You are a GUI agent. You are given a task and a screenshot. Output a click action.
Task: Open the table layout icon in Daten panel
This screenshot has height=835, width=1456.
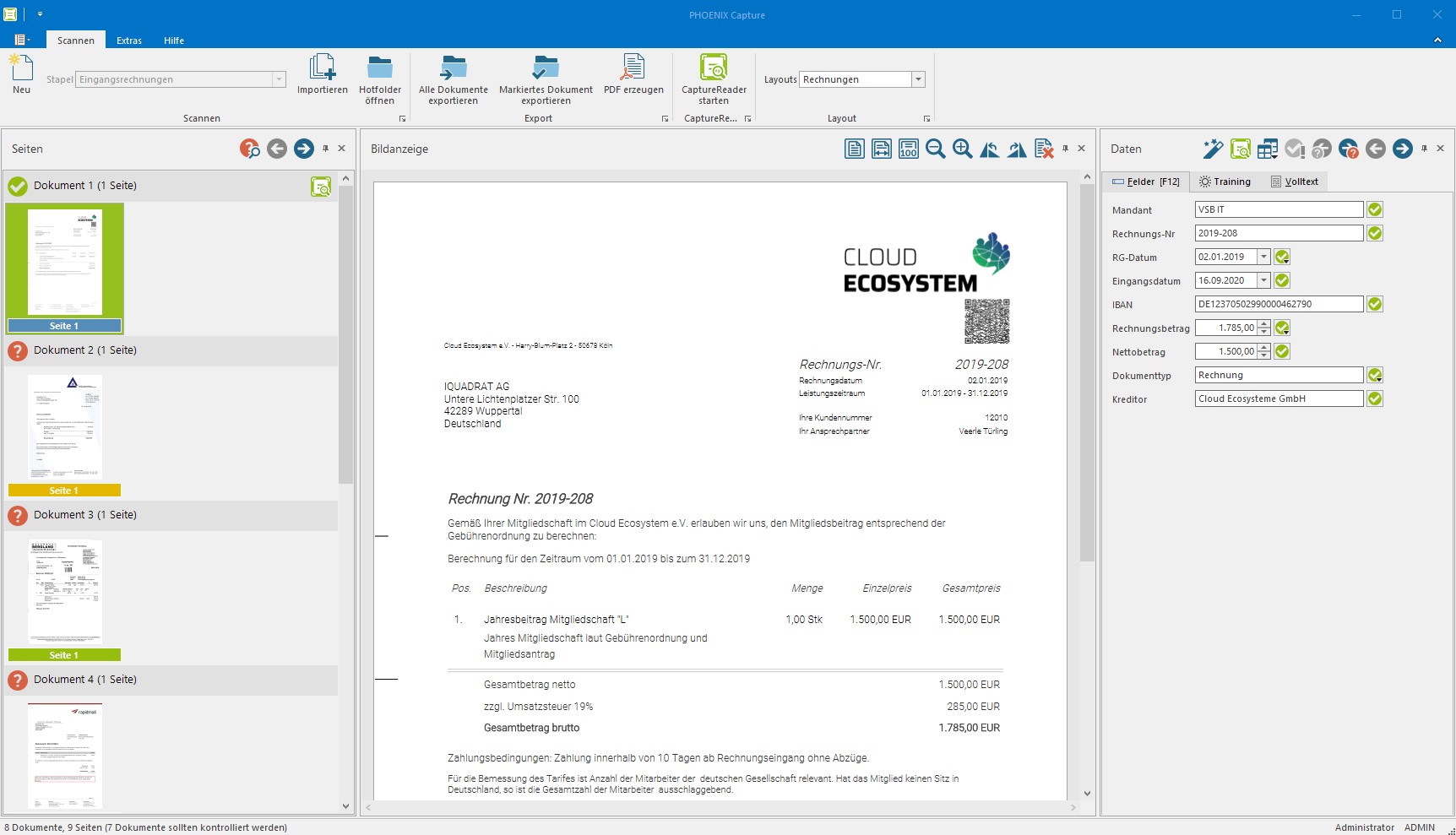point(1268,149)
